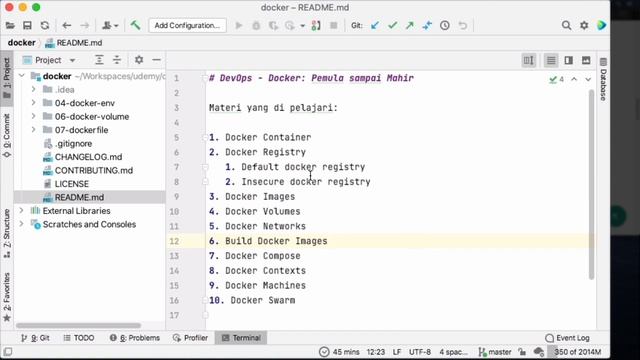Open the run targets dropdown near debug icons
The image size is (640, 360).
(302, 25)
